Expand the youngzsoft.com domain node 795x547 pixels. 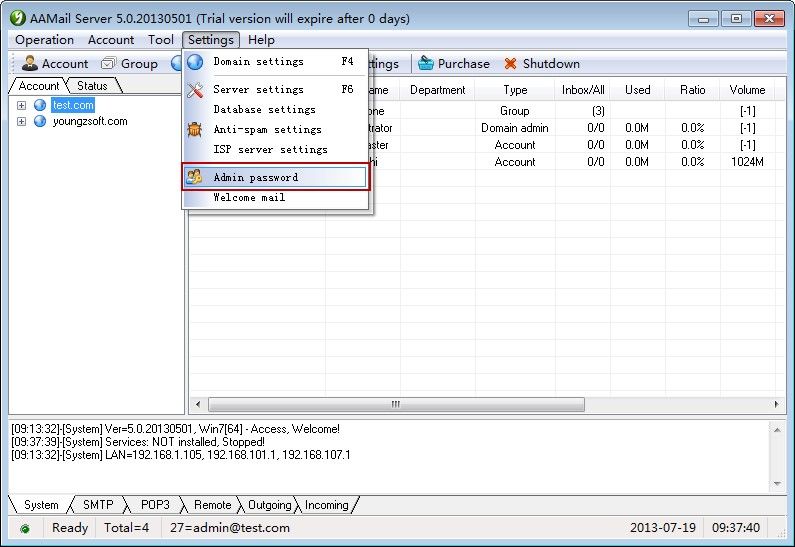[x=21, y=122]
